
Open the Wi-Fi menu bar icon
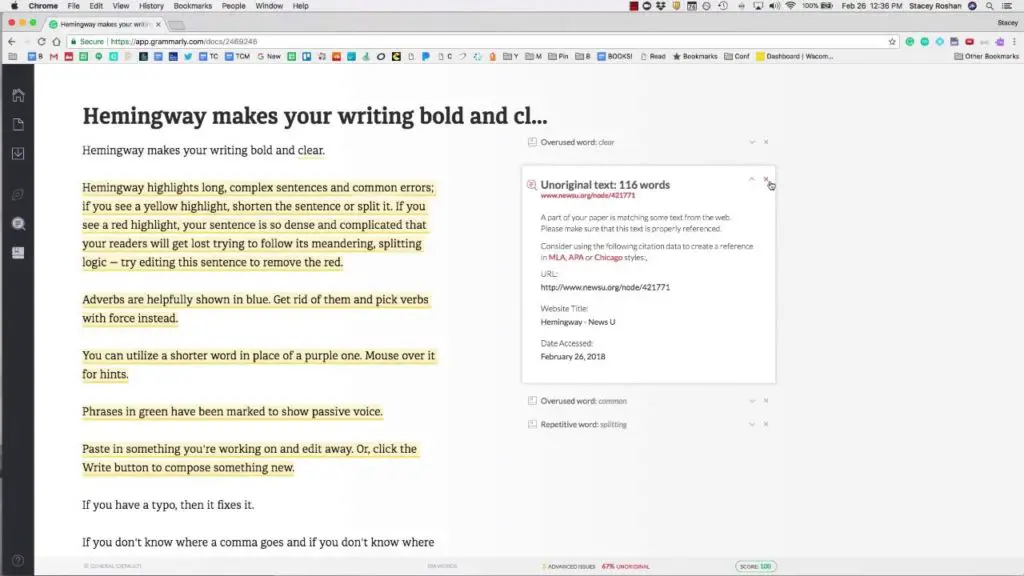(790, 6)
